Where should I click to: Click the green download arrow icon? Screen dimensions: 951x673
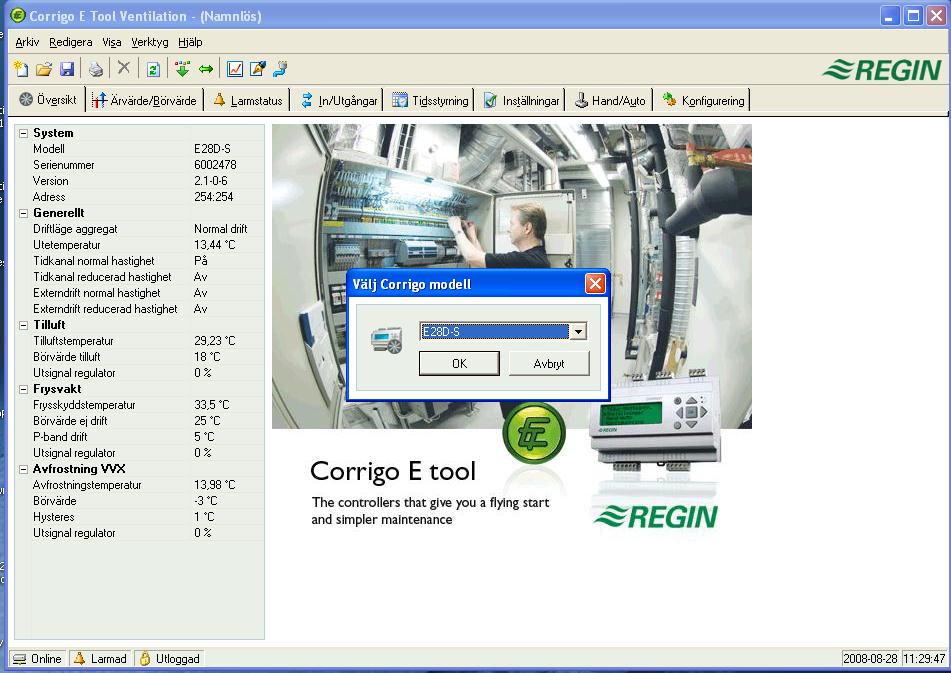[x=182, y=69]
